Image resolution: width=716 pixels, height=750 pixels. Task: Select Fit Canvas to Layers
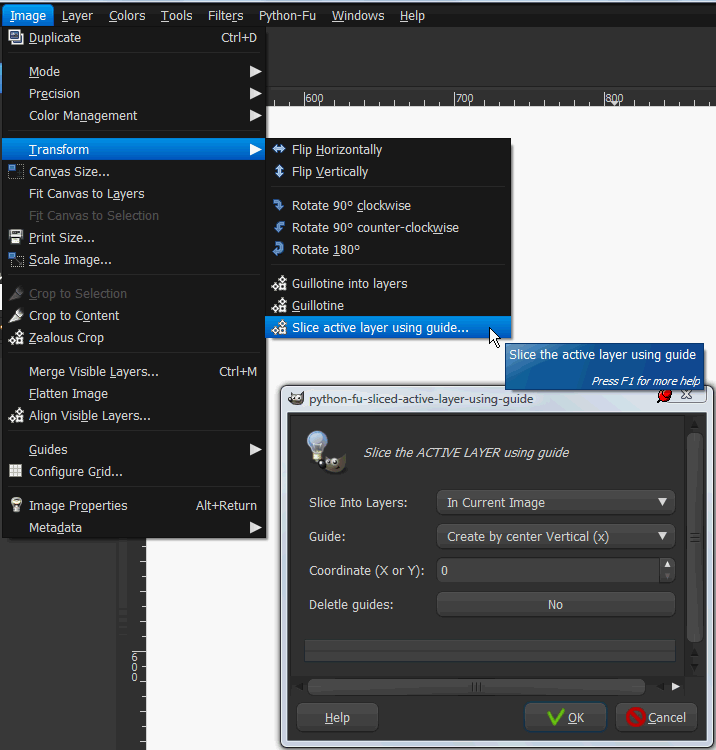(x=134, y=193)
